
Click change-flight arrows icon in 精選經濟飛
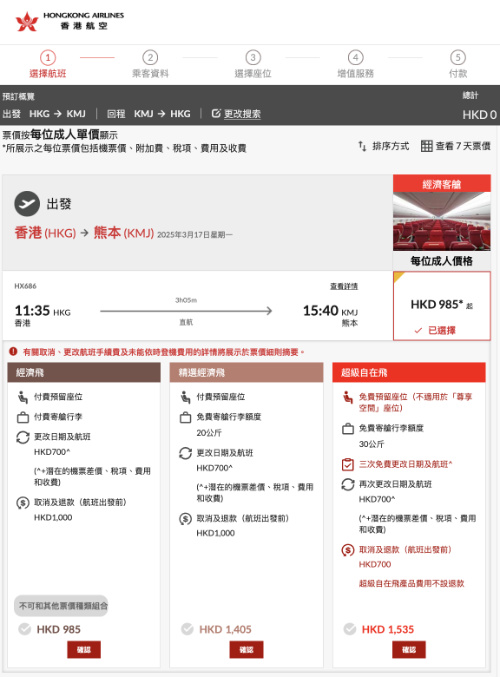pos(185,453)
